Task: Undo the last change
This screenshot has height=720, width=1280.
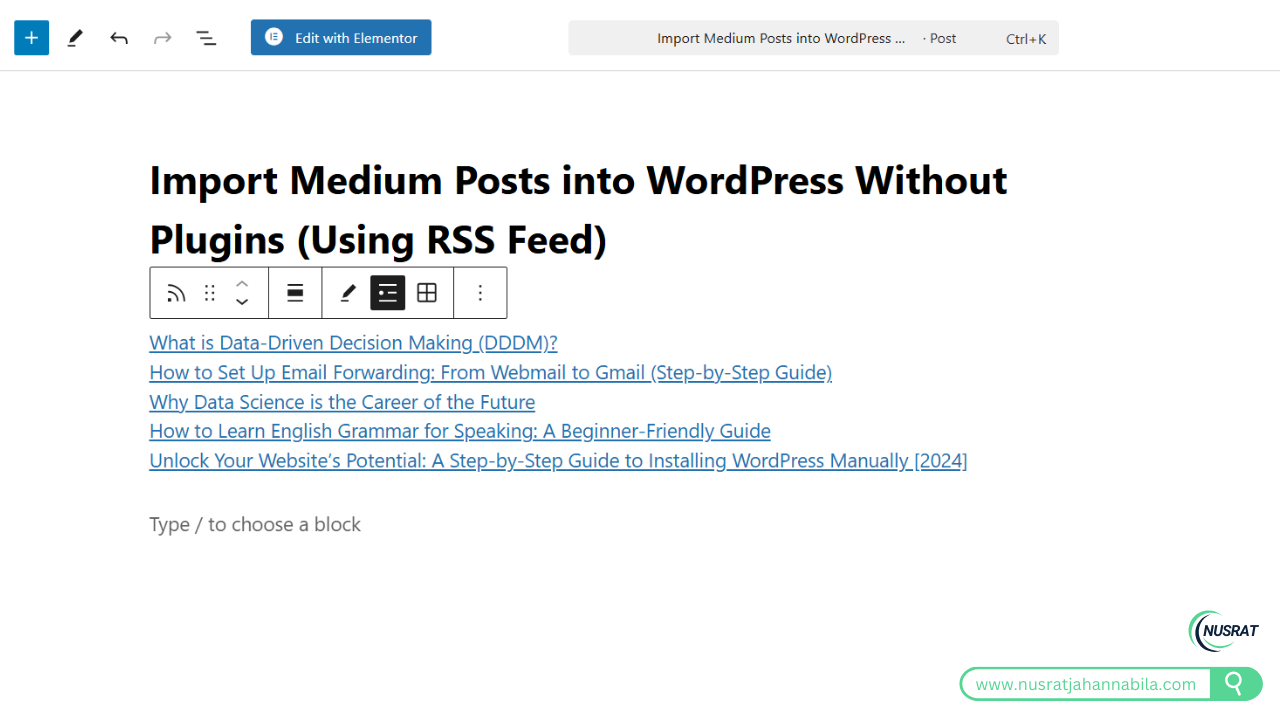Action: click(x=119, y=38)
